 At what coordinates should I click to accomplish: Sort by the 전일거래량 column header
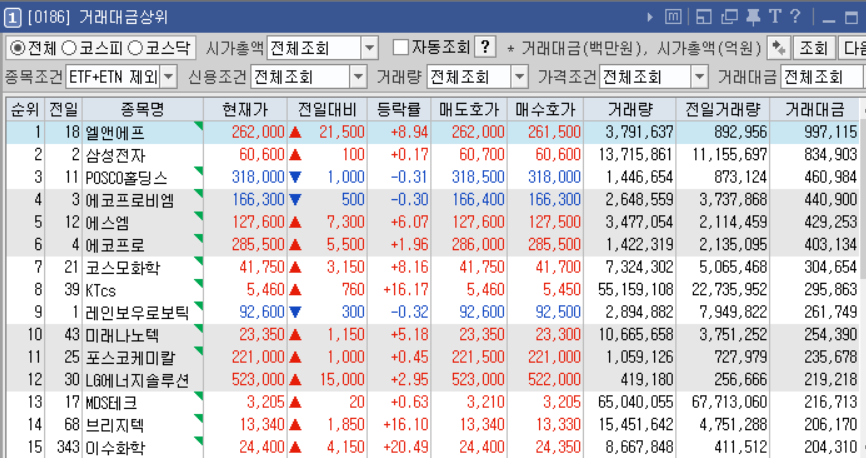[x=722, y=109]
